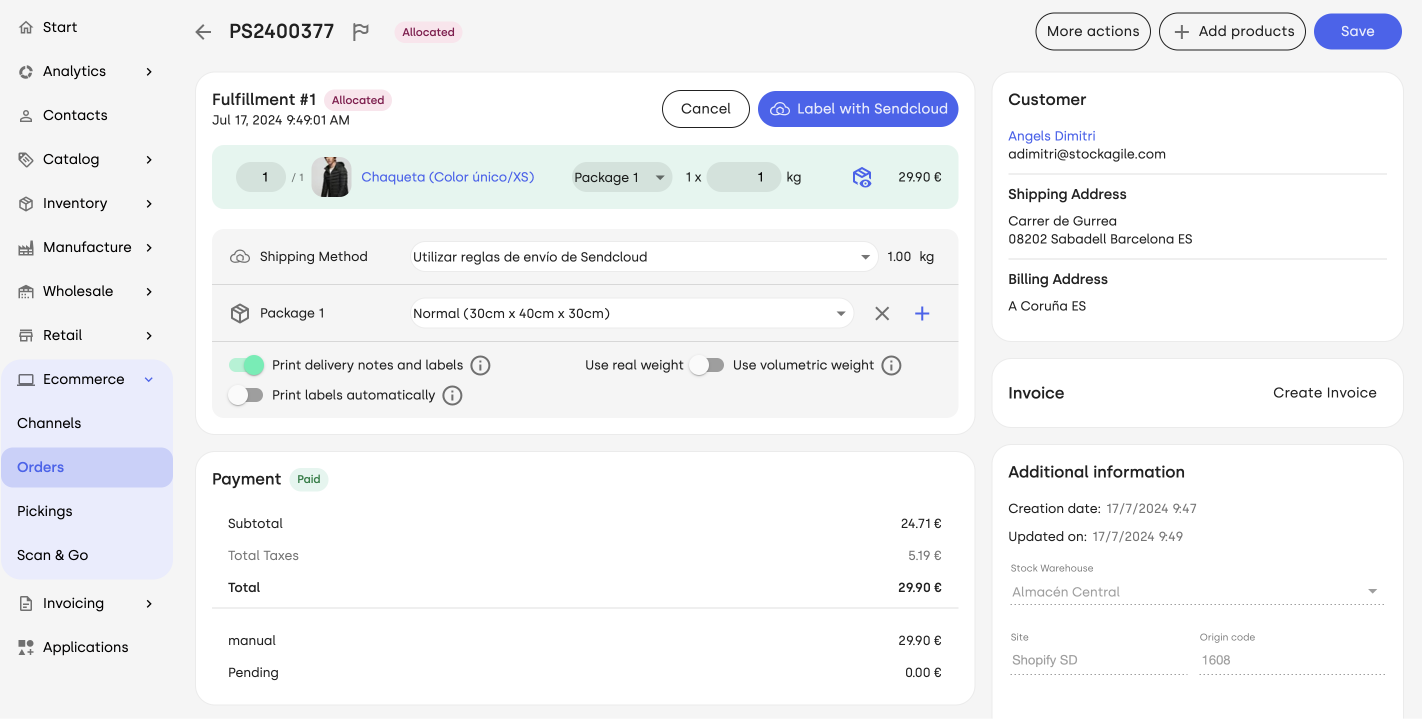Open Package 1 dropdown on product row

click(621, 177)
